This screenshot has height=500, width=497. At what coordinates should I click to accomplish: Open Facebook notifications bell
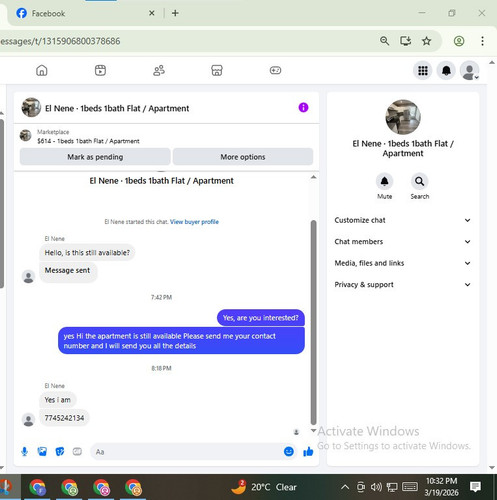[x=446, y=71]
